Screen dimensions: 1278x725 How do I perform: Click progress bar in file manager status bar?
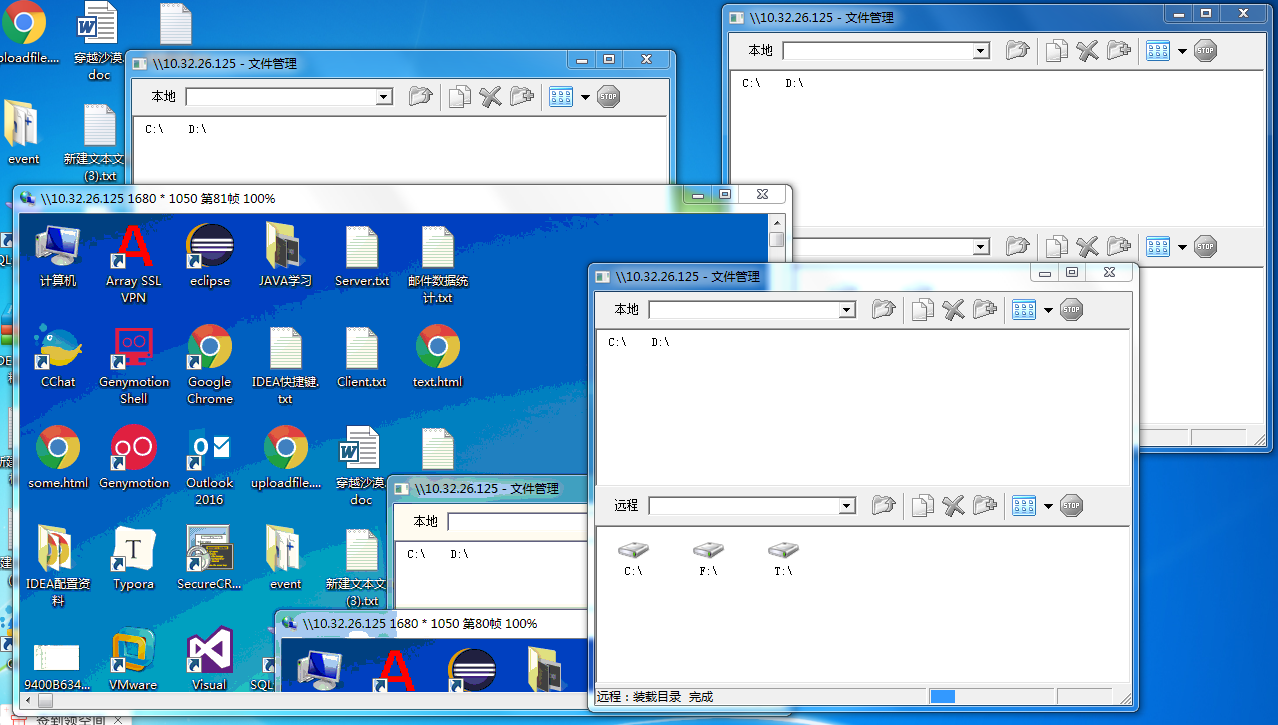[991, 696]
